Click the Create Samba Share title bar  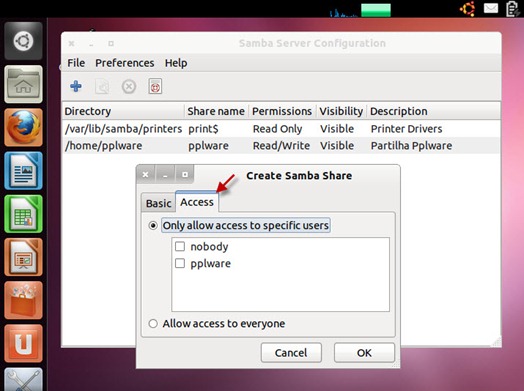[299, 175]
